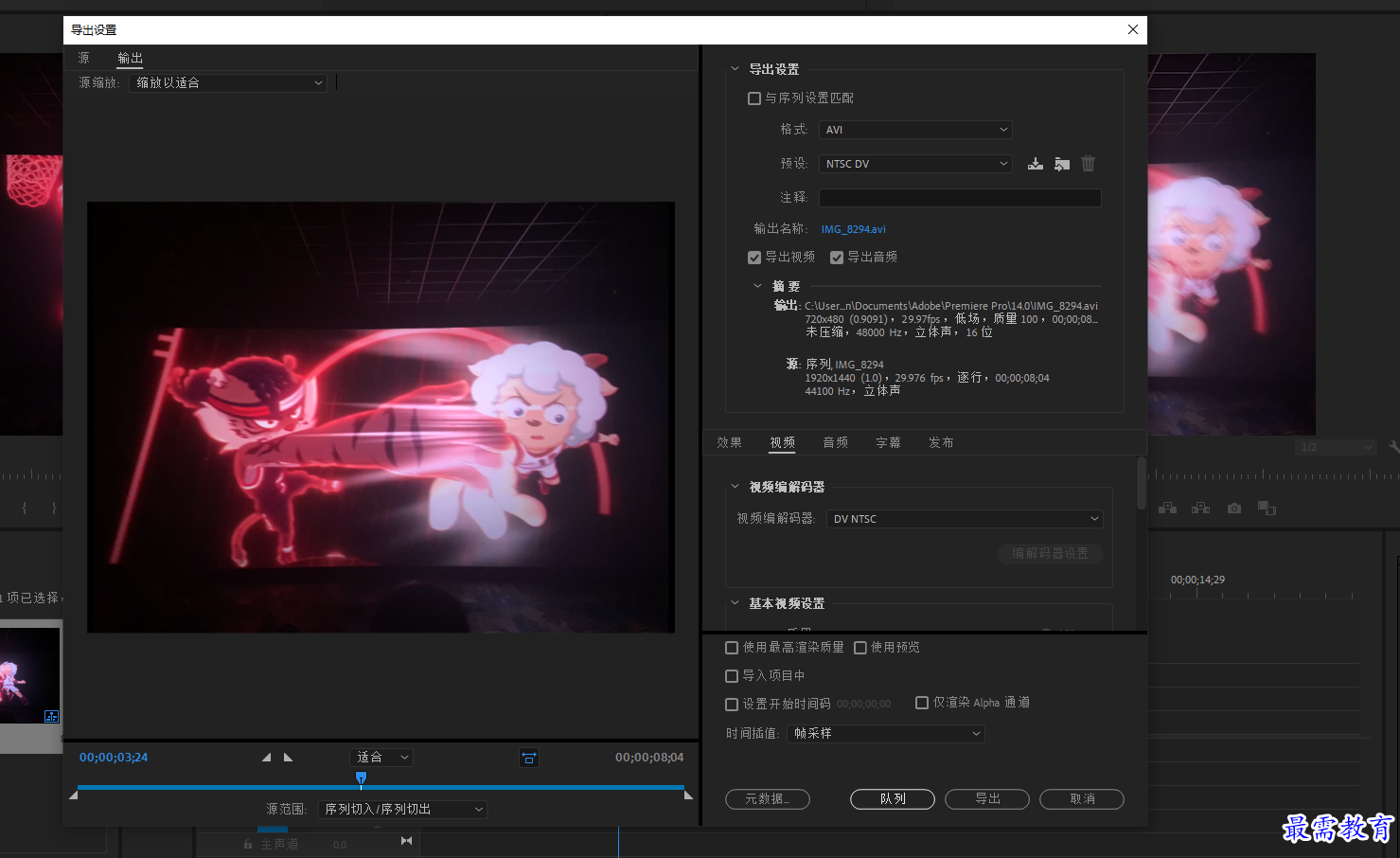Open the Audio tab
Screen dimensions: 1400x858
pos(835,443)
